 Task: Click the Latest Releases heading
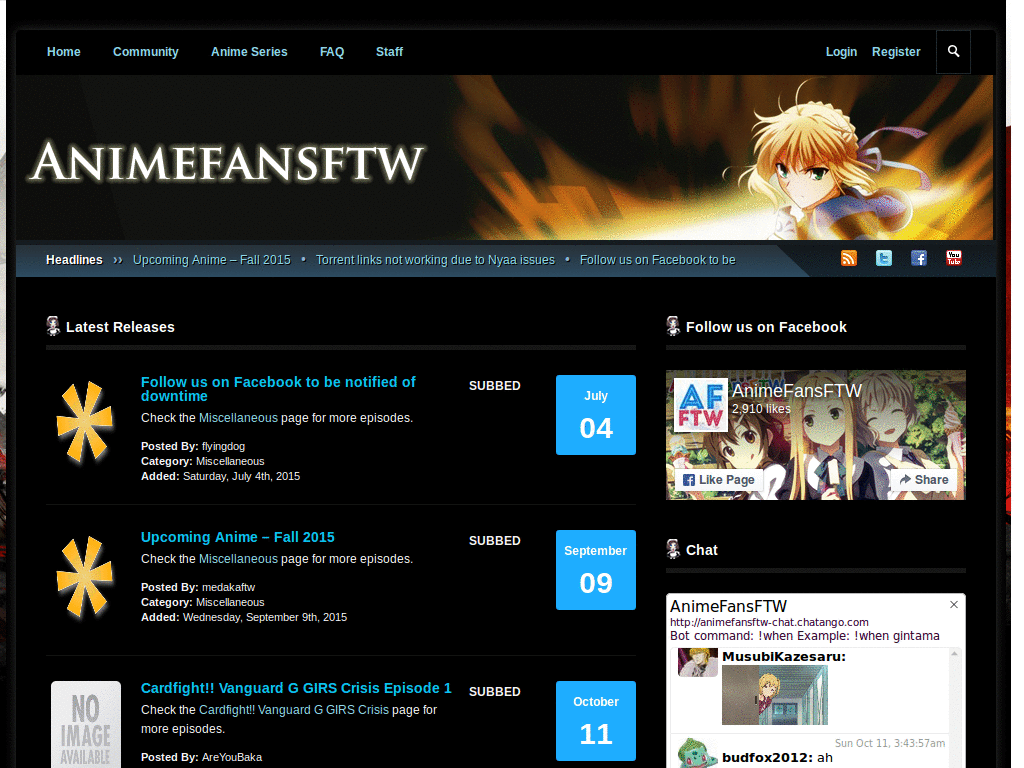[120, 327]
